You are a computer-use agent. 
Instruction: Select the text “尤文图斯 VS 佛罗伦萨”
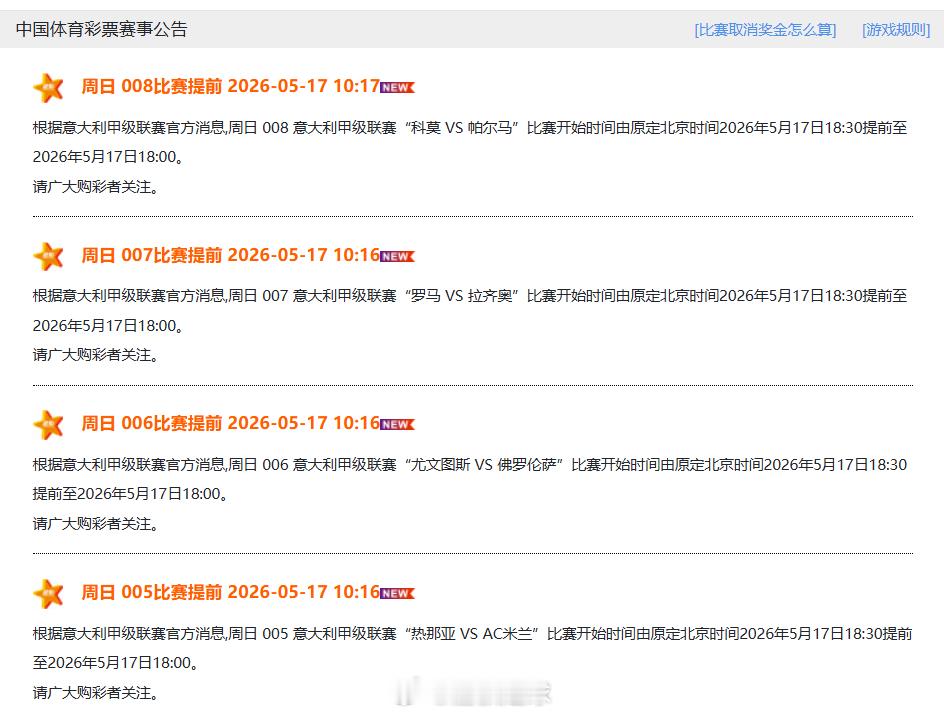[483, 465]
